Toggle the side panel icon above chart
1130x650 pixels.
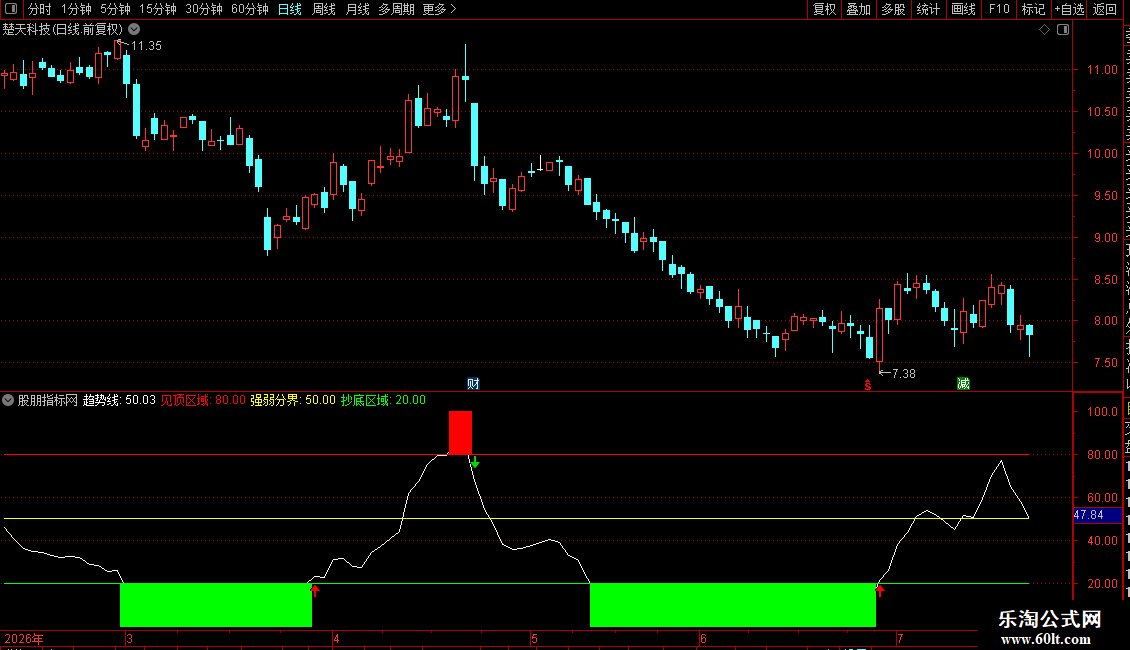(x=1063, y=30)
